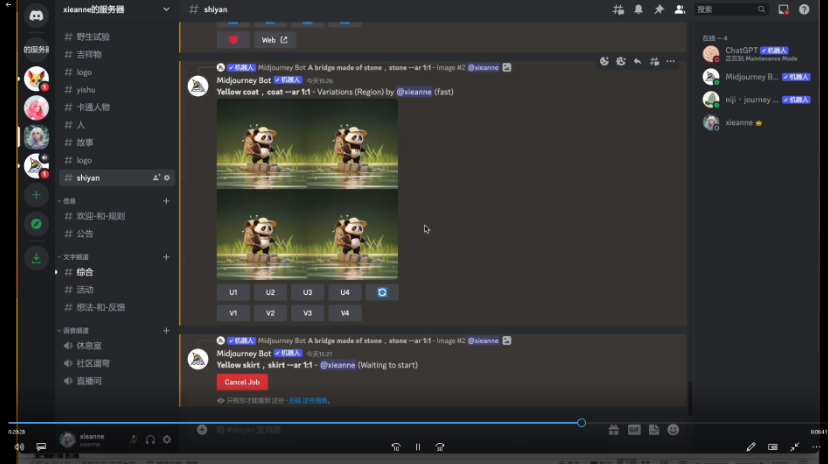
Task: Open the 吉祥物 channel
Action: point(117,54)
